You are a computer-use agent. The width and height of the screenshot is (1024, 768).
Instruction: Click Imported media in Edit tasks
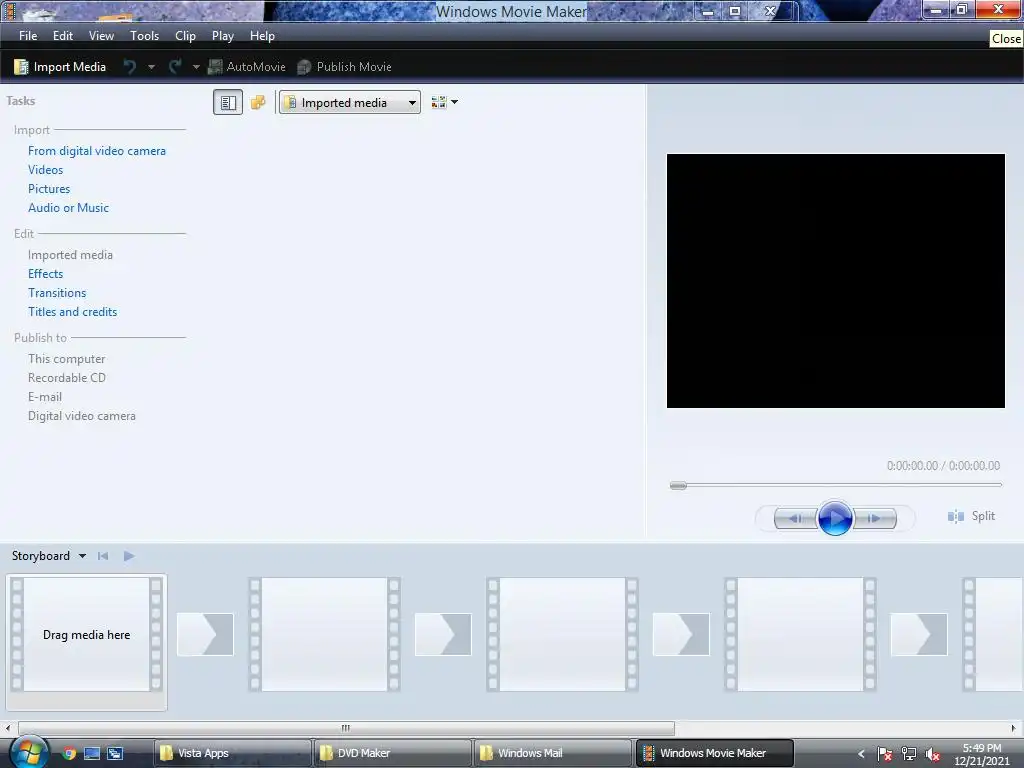tap(71, 255)
